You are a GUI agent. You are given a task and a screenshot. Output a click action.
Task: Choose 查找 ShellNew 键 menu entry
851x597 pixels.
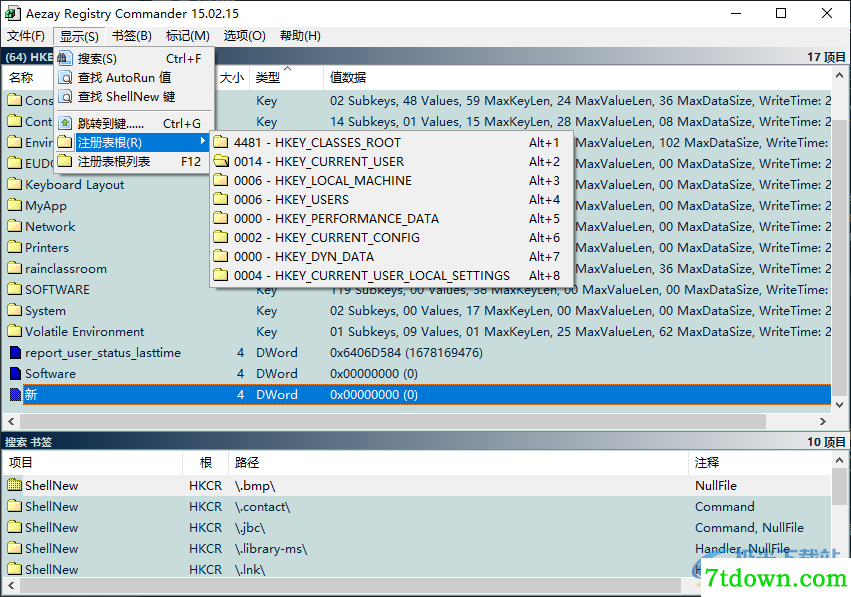[134, 97]
